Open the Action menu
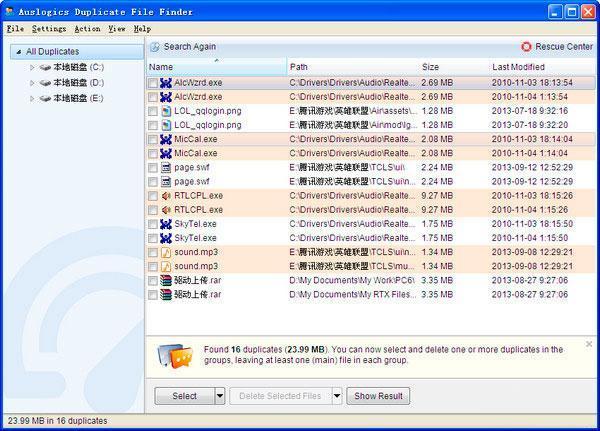600x431 pixels. pos(87,29)
